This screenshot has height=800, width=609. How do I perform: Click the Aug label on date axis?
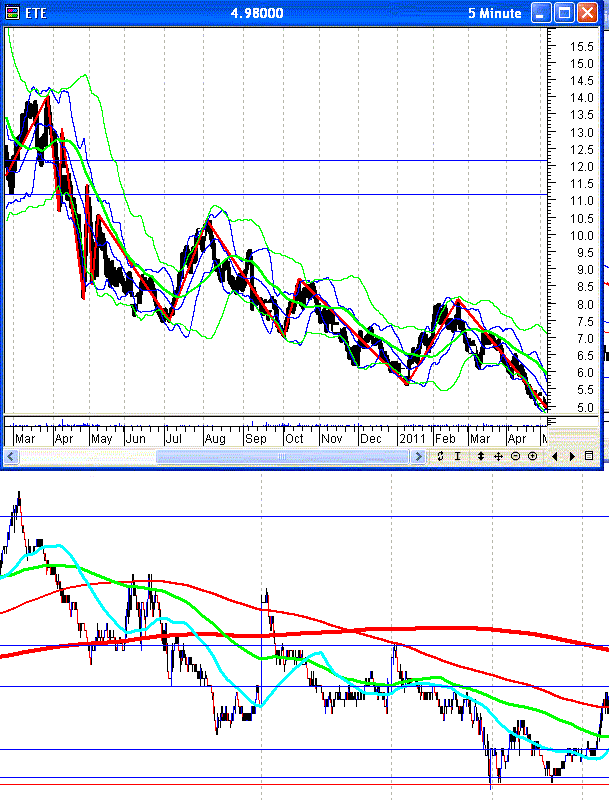[214, 438]
